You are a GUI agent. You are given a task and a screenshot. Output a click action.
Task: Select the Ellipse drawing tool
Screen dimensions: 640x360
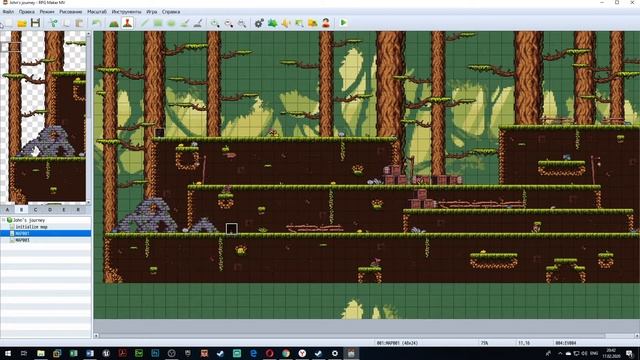click(x=171, y=23)
